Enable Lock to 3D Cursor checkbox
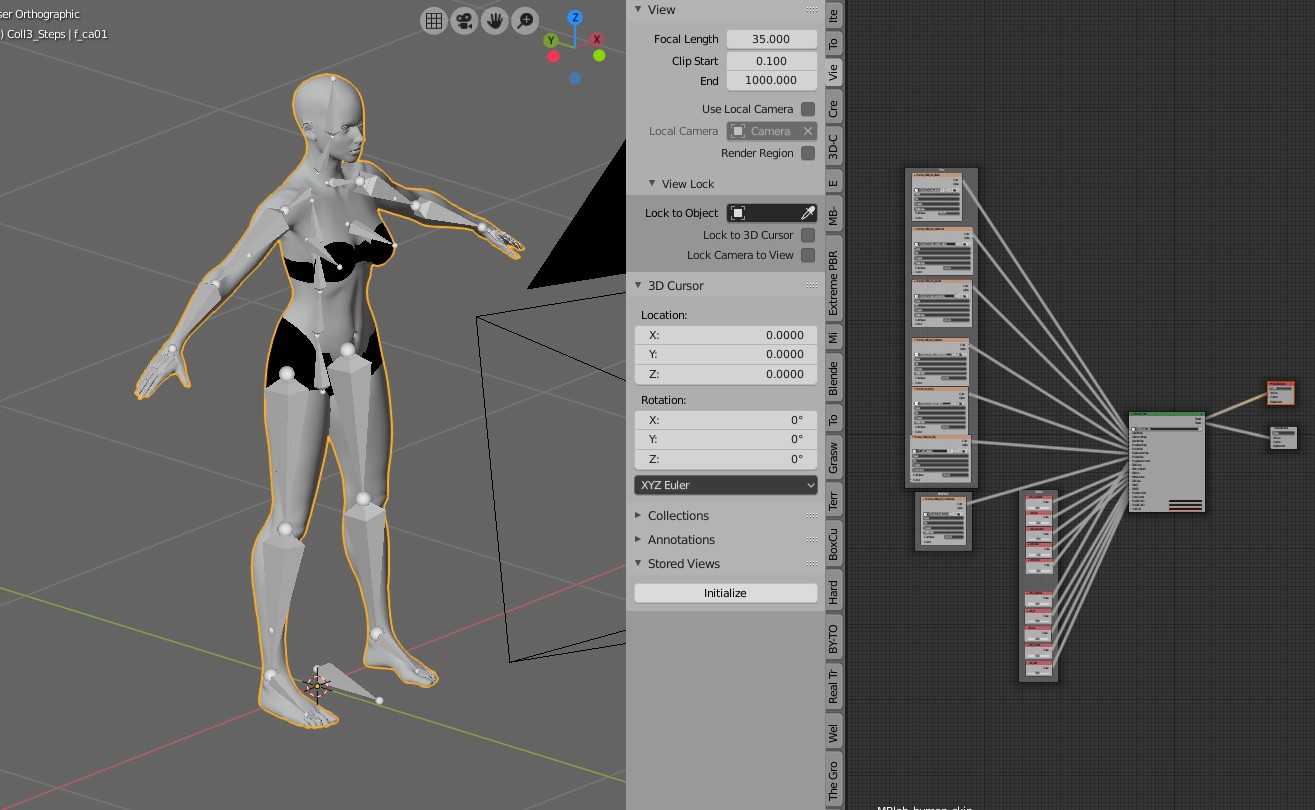 tap(808, 235)
